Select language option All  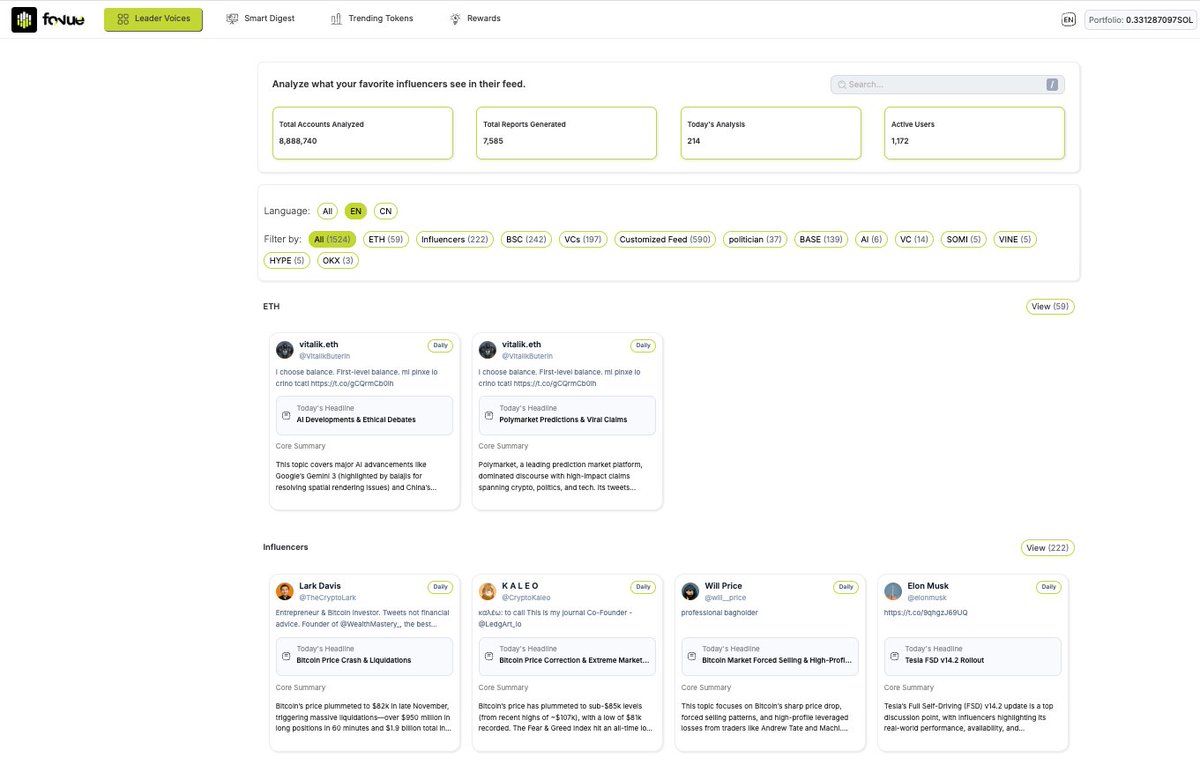click(327, 211)
